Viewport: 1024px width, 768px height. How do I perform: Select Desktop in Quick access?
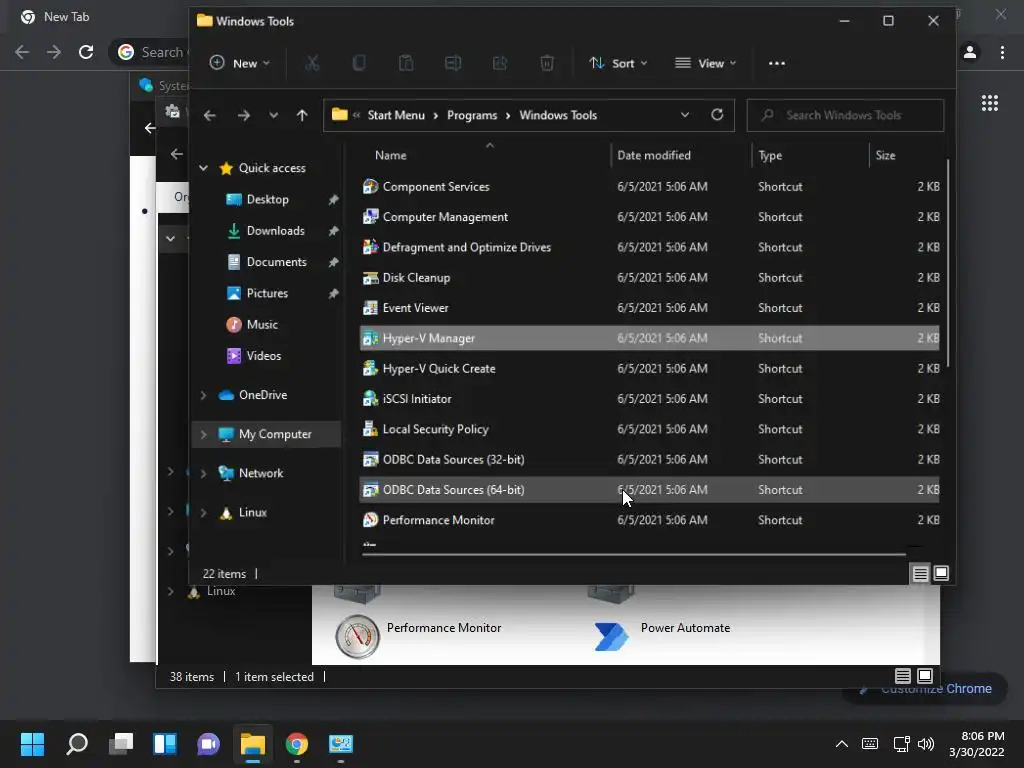coord(267,199)
